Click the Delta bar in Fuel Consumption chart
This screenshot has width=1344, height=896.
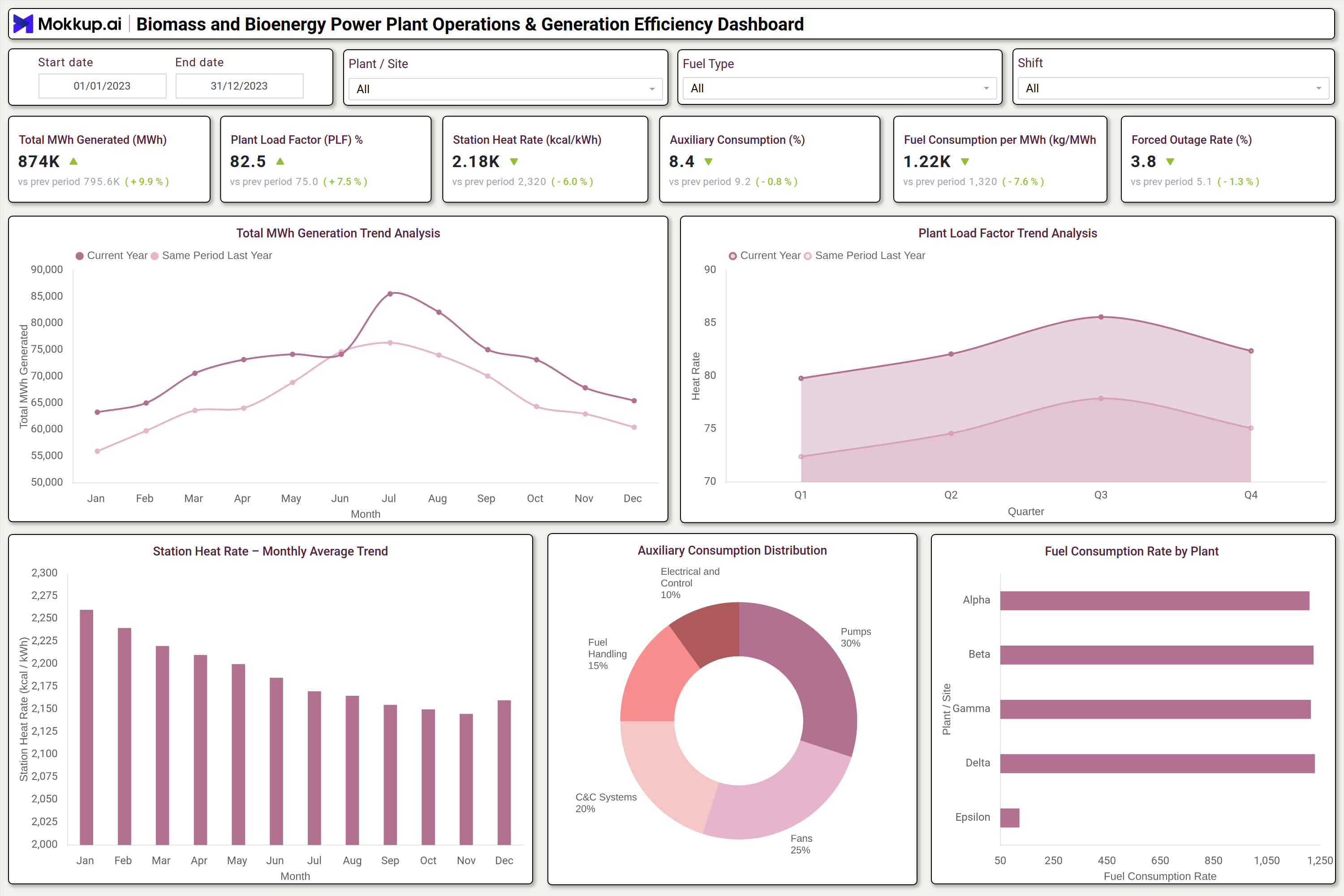click(x=1157, y=763)
